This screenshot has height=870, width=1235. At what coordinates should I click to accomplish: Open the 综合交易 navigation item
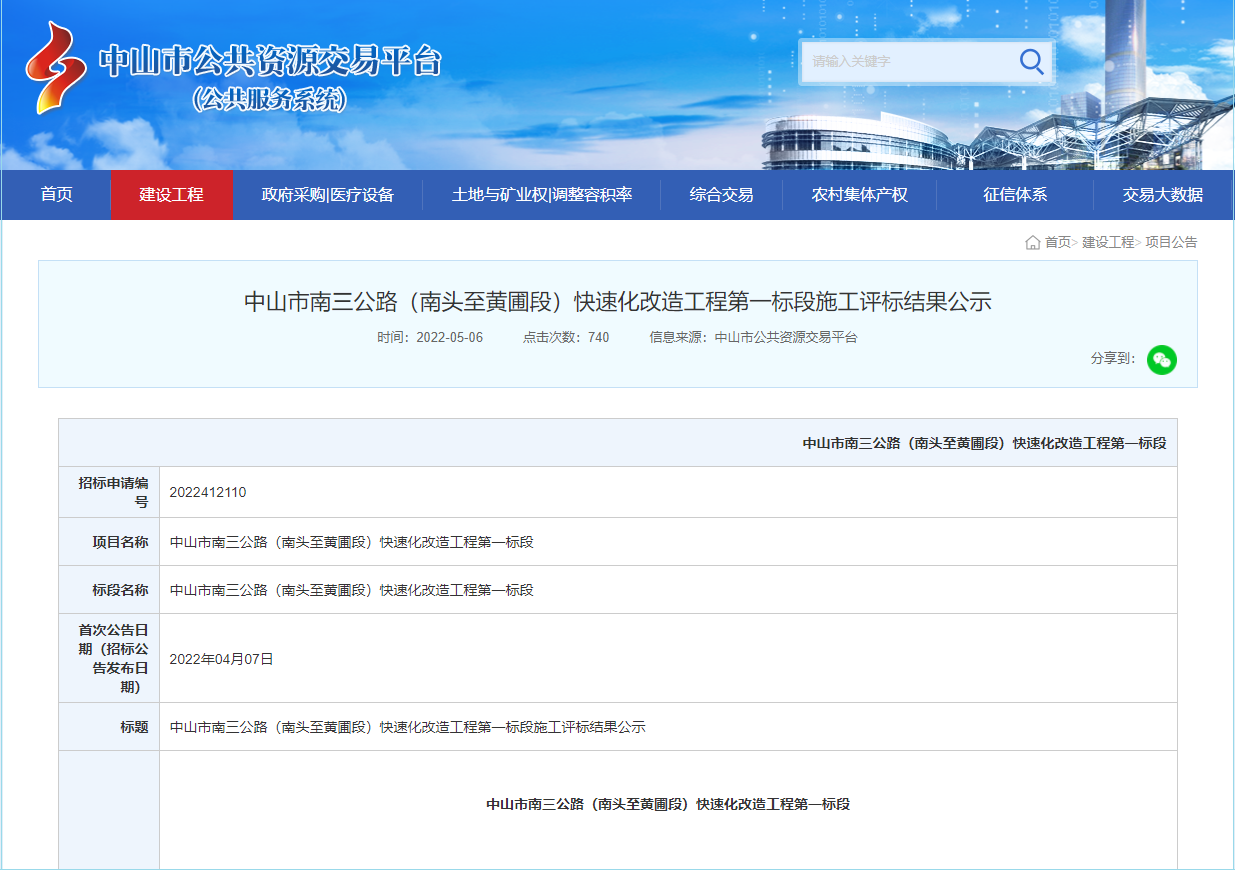point(721,195)
